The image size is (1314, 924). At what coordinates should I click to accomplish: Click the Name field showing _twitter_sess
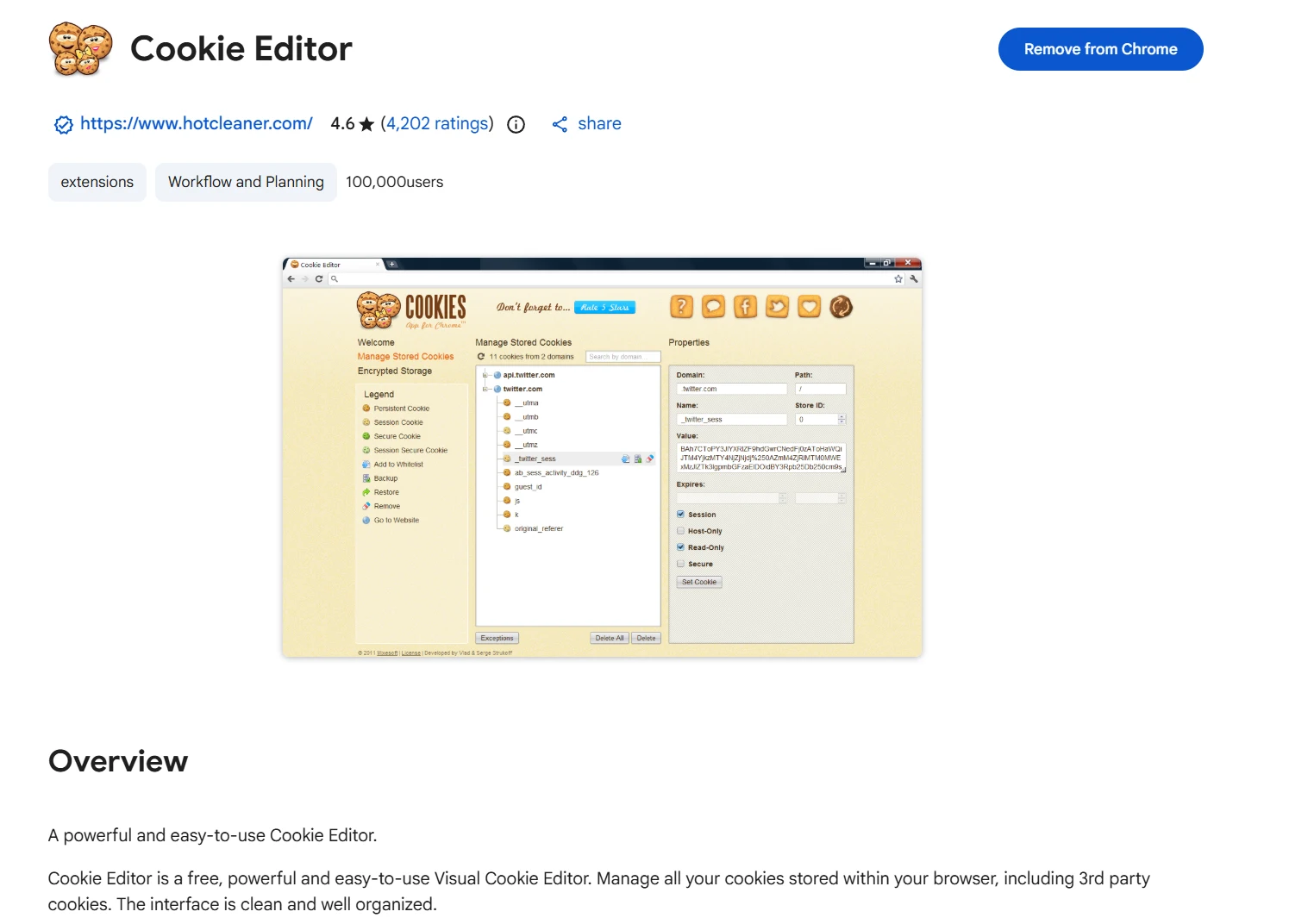coord(732,419)
